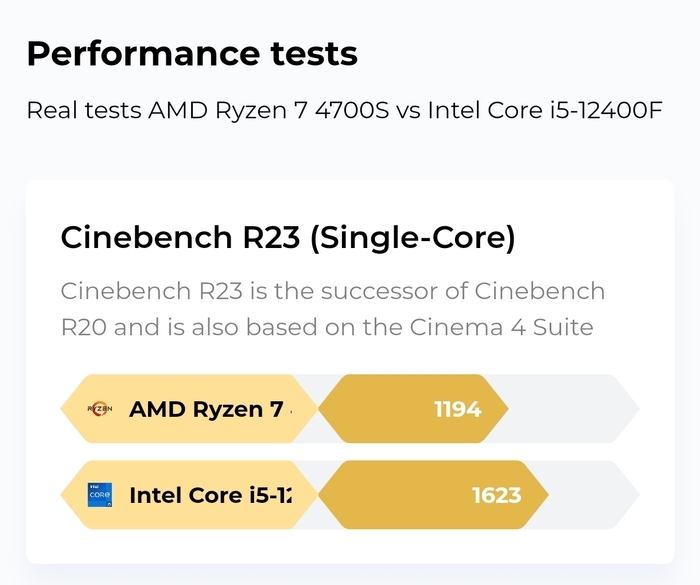Click the AMD Ryzen logo icon

tap(100, 409)
